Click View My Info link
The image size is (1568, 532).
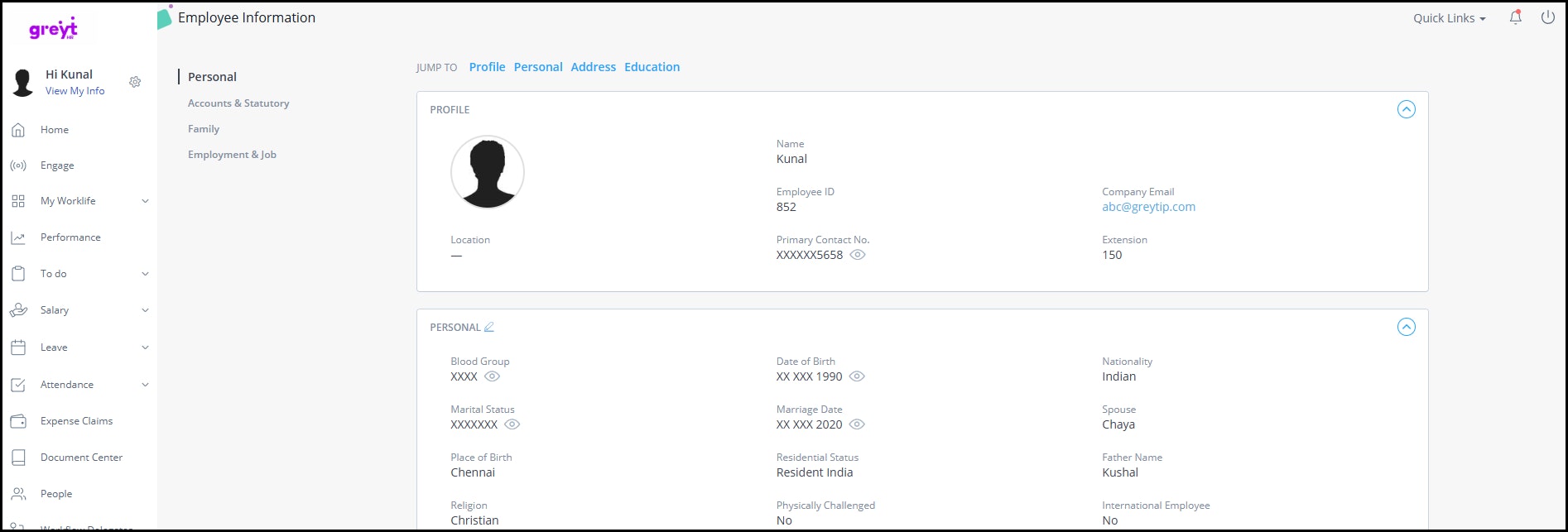coord(75,91)
